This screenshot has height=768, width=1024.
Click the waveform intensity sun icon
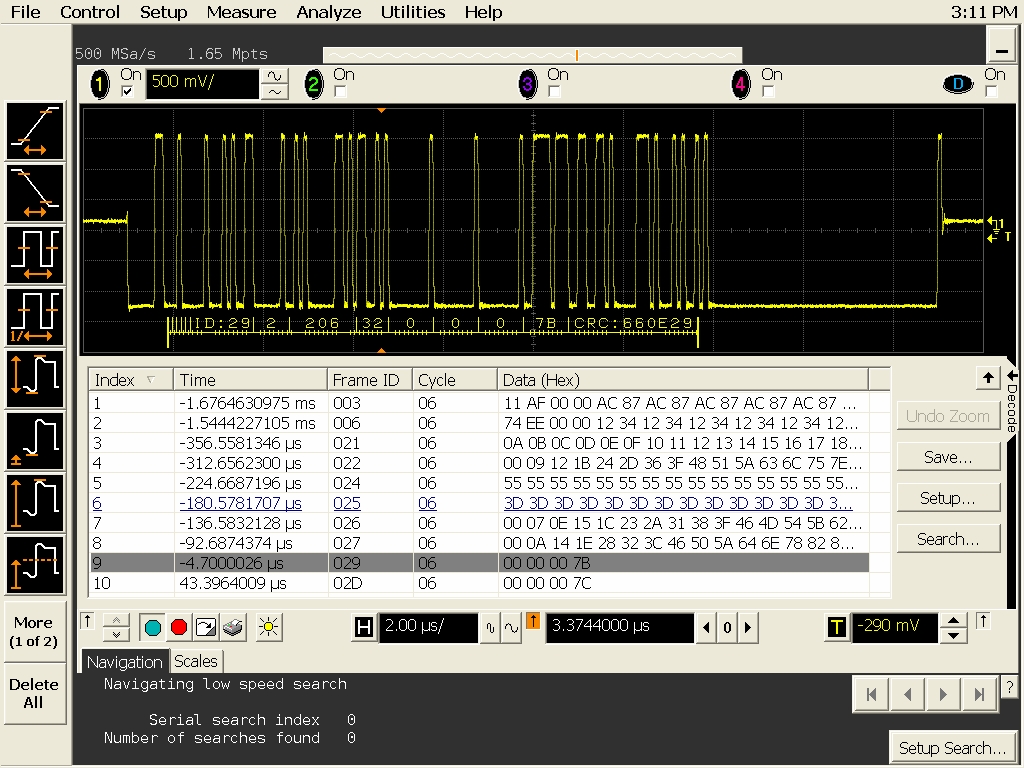click(x=267, y=628)
